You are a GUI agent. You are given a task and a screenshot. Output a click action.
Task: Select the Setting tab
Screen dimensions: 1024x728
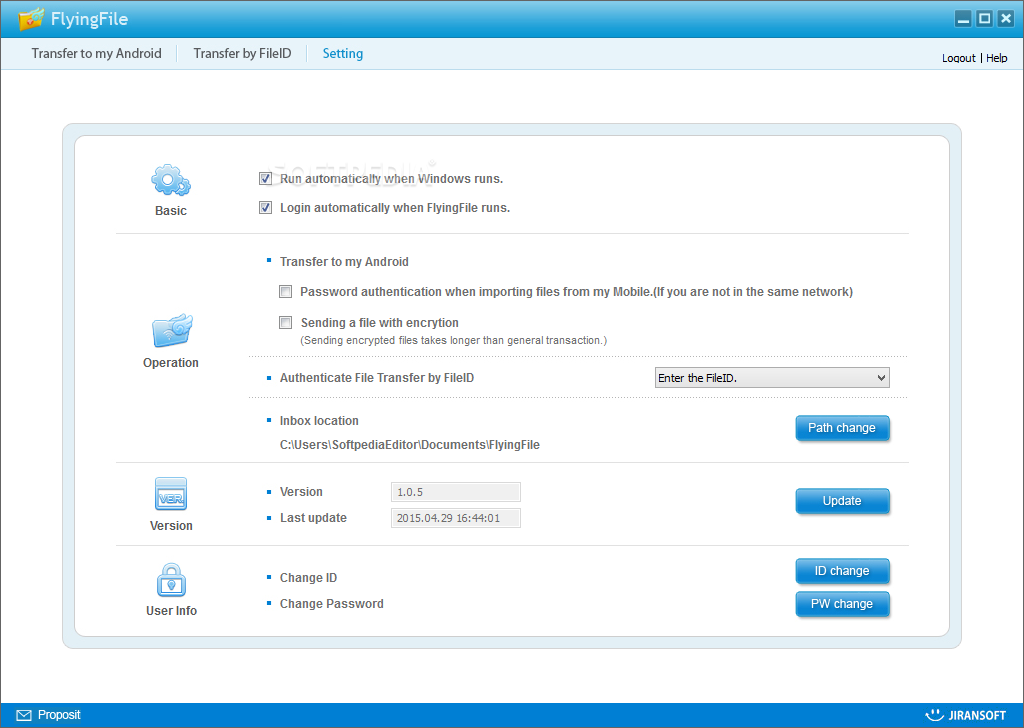coord(343,54)
